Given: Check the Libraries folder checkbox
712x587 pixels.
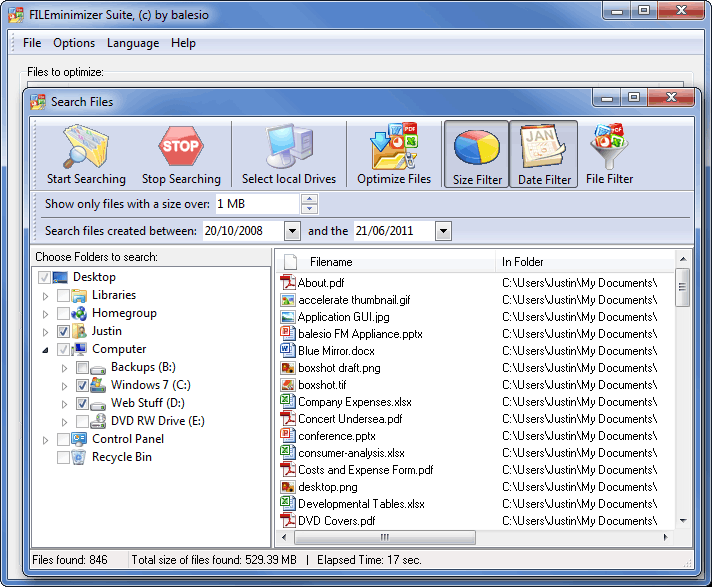Looking at the screenshot, I should (x=64, y=295).
